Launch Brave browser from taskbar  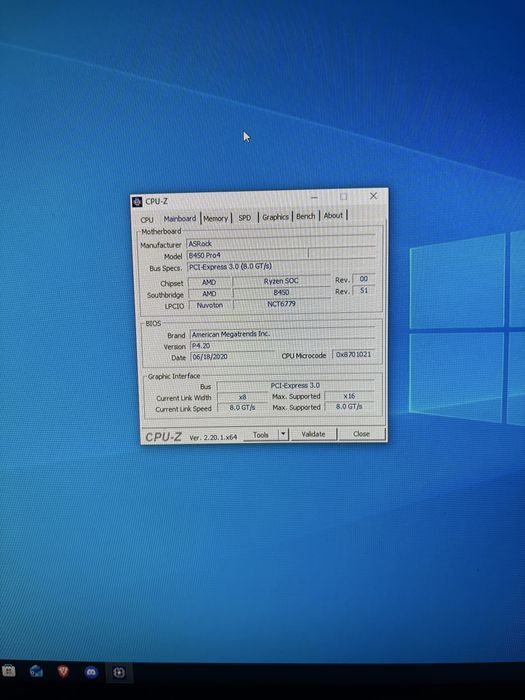point(63,671)
